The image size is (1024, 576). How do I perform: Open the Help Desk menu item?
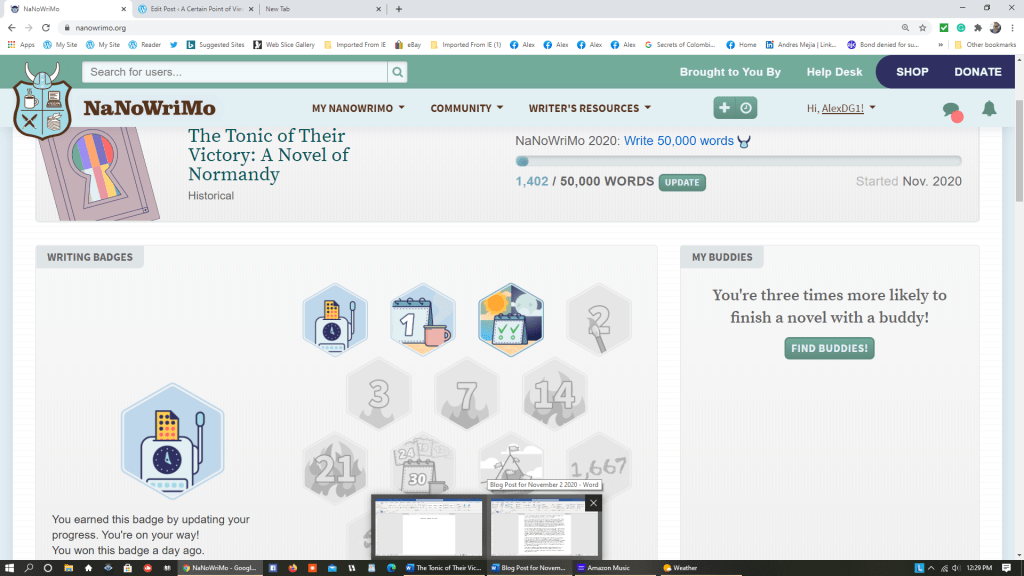834,72
